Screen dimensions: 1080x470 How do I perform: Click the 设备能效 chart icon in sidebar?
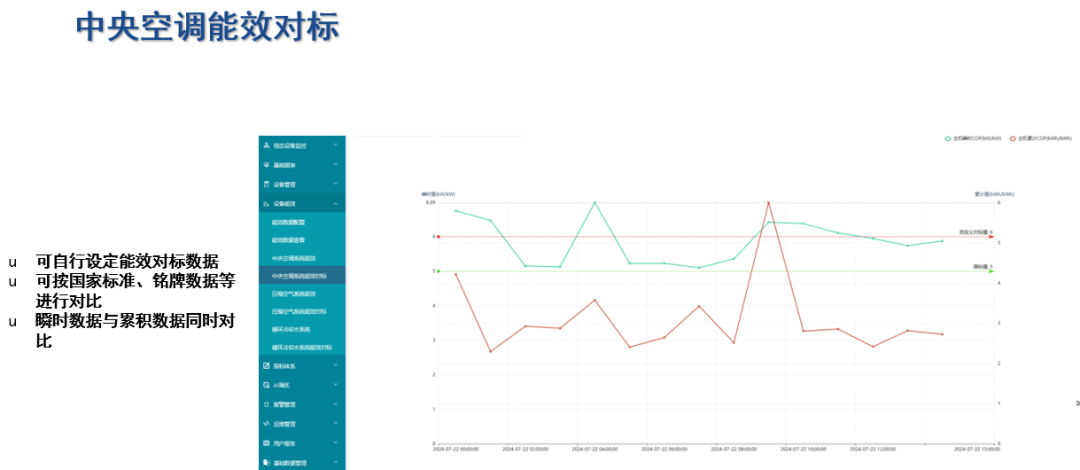coord(266,204)
